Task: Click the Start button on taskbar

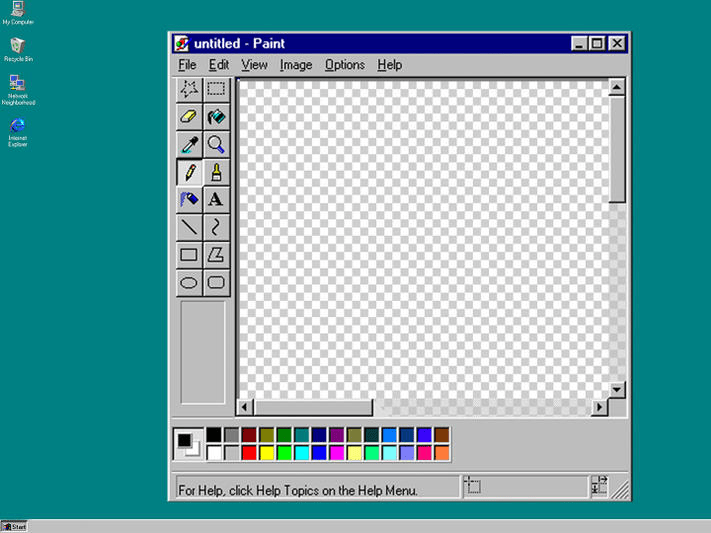Action: point(14,526)
